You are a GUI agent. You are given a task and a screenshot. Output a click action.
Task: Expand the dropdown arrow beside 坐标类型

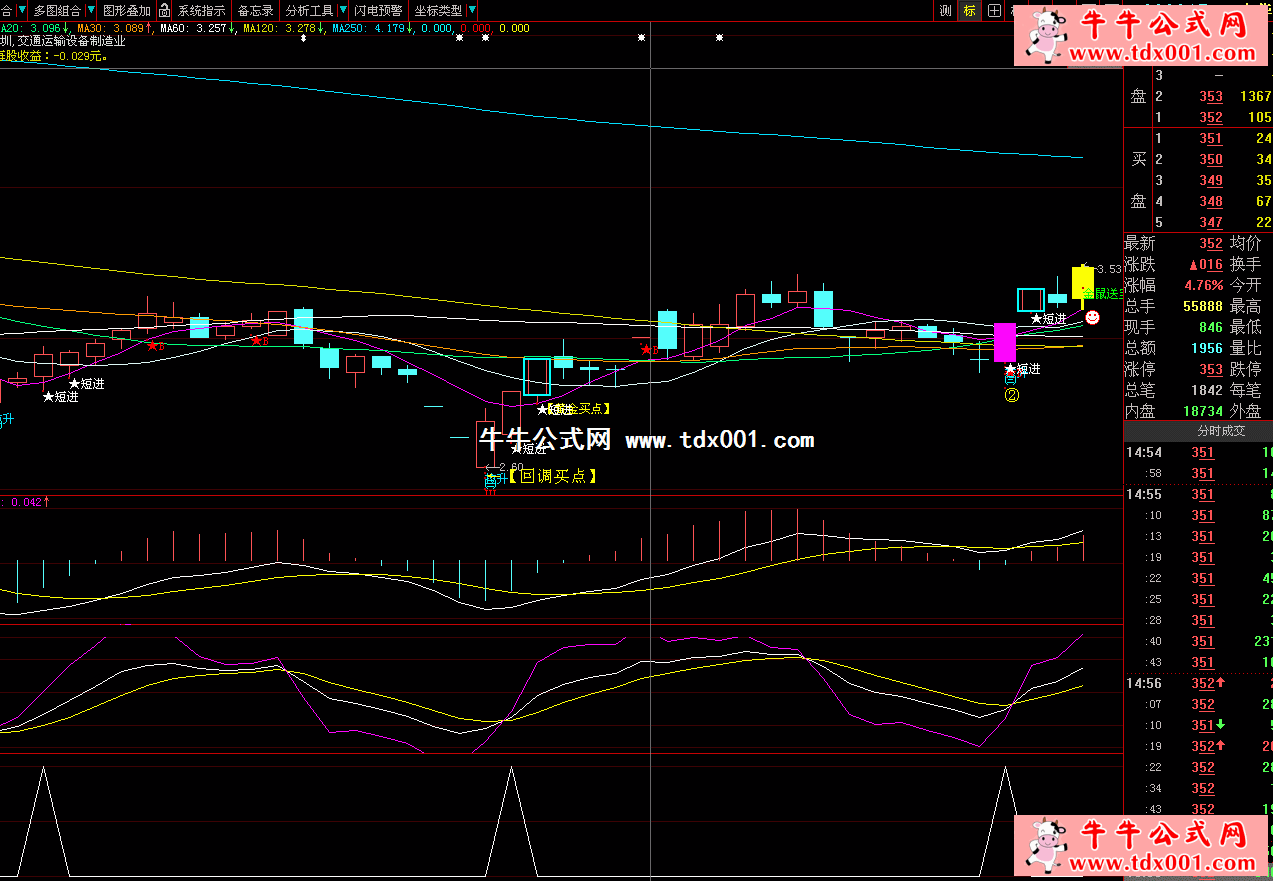click(x=470, y=11)
